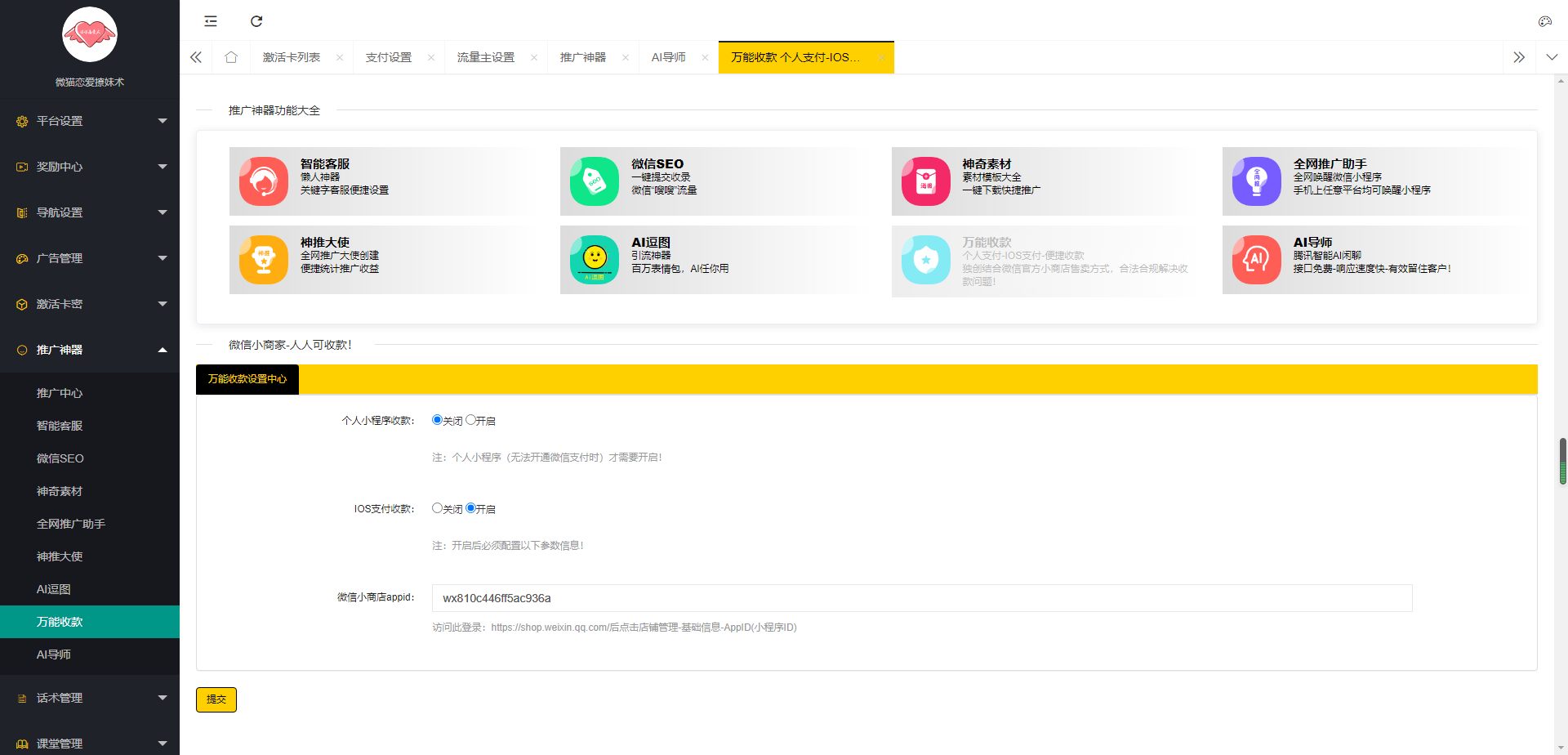
Task: Select 开启 for IOS支付收款
Action: [x=470, y=508]
